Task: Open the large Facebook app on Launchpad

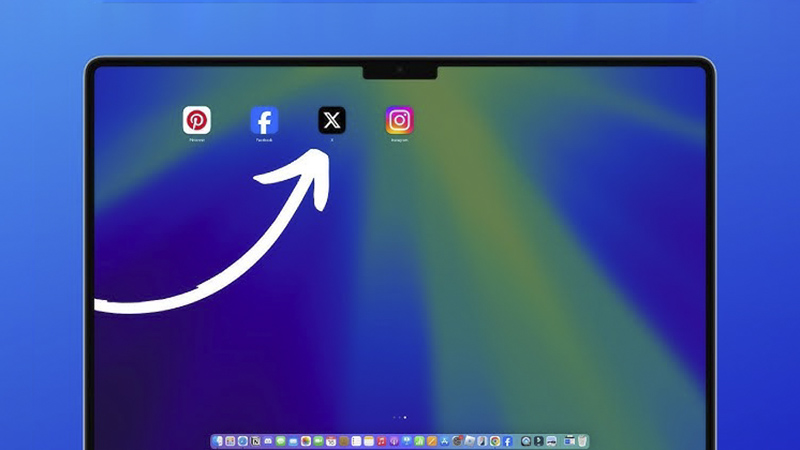Action: click(x=264, y=120)
